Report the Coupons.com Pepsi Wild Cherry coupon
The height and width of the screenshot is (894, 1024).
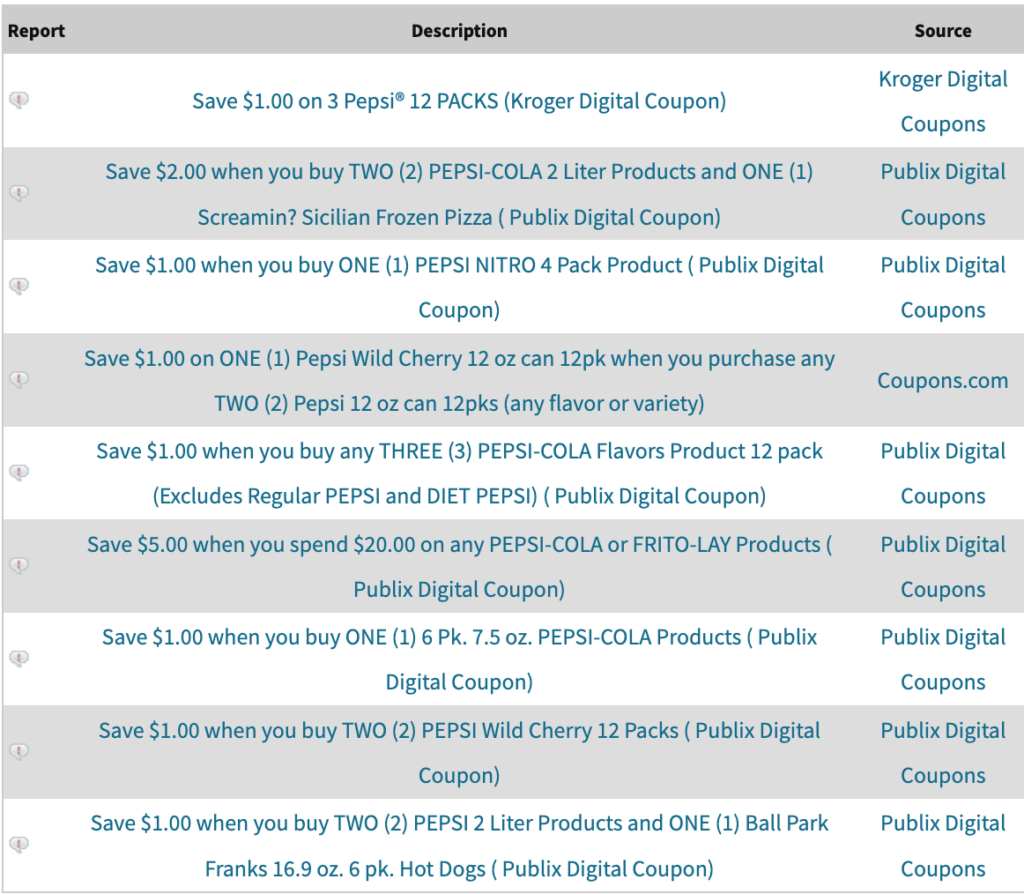(x=19, y=379)
